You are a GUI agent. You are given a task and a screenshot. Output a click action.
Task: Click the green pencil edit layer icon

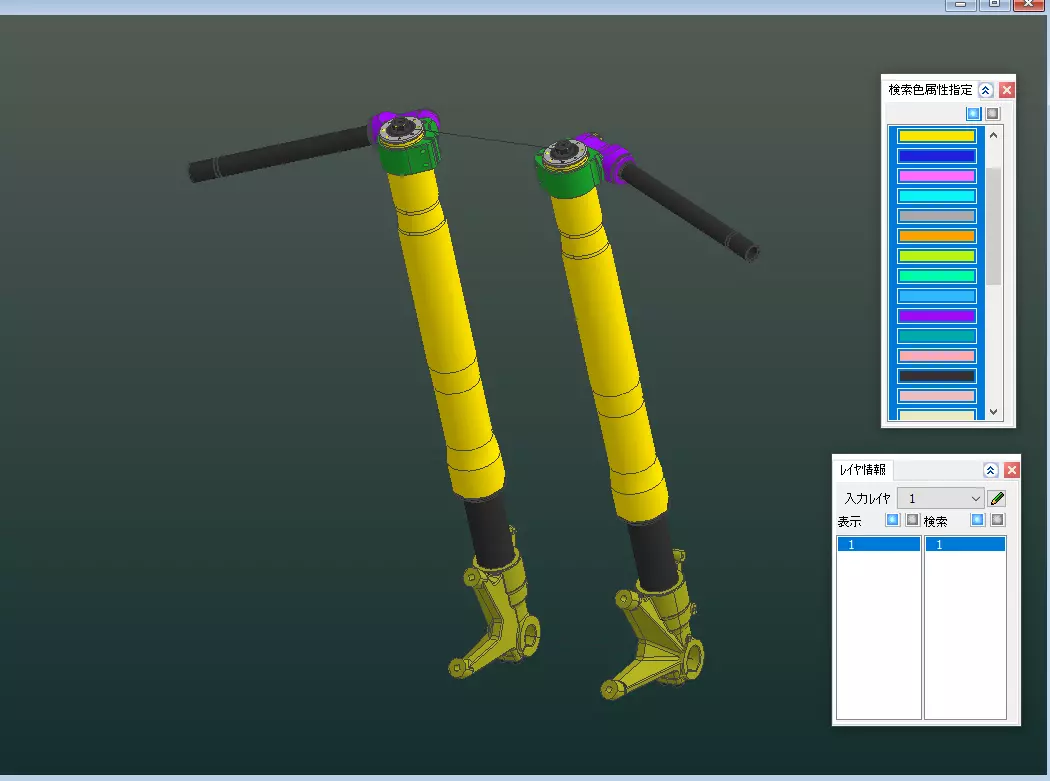coord(997,498)
